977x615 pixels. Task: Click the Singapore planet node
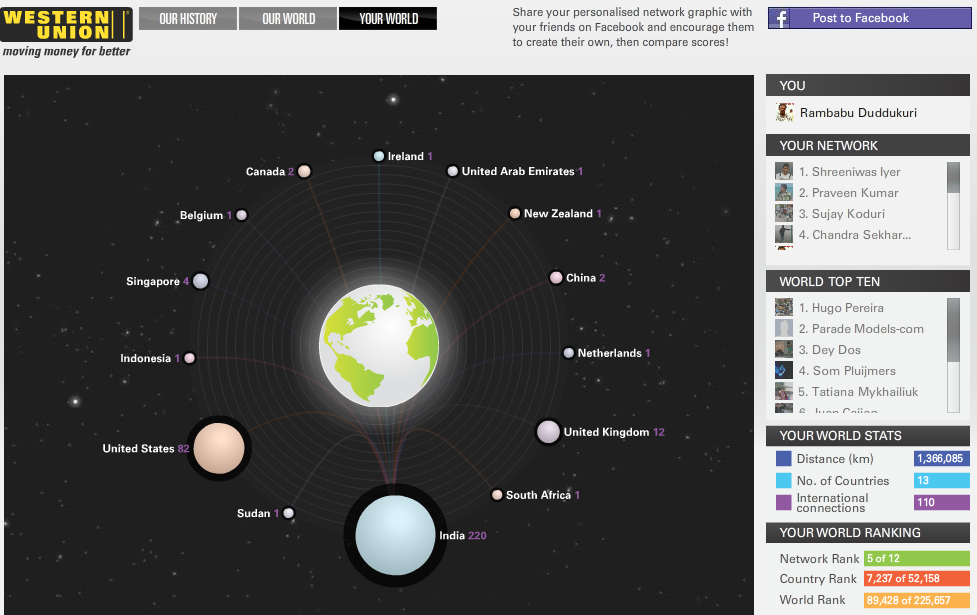point(200,281)
